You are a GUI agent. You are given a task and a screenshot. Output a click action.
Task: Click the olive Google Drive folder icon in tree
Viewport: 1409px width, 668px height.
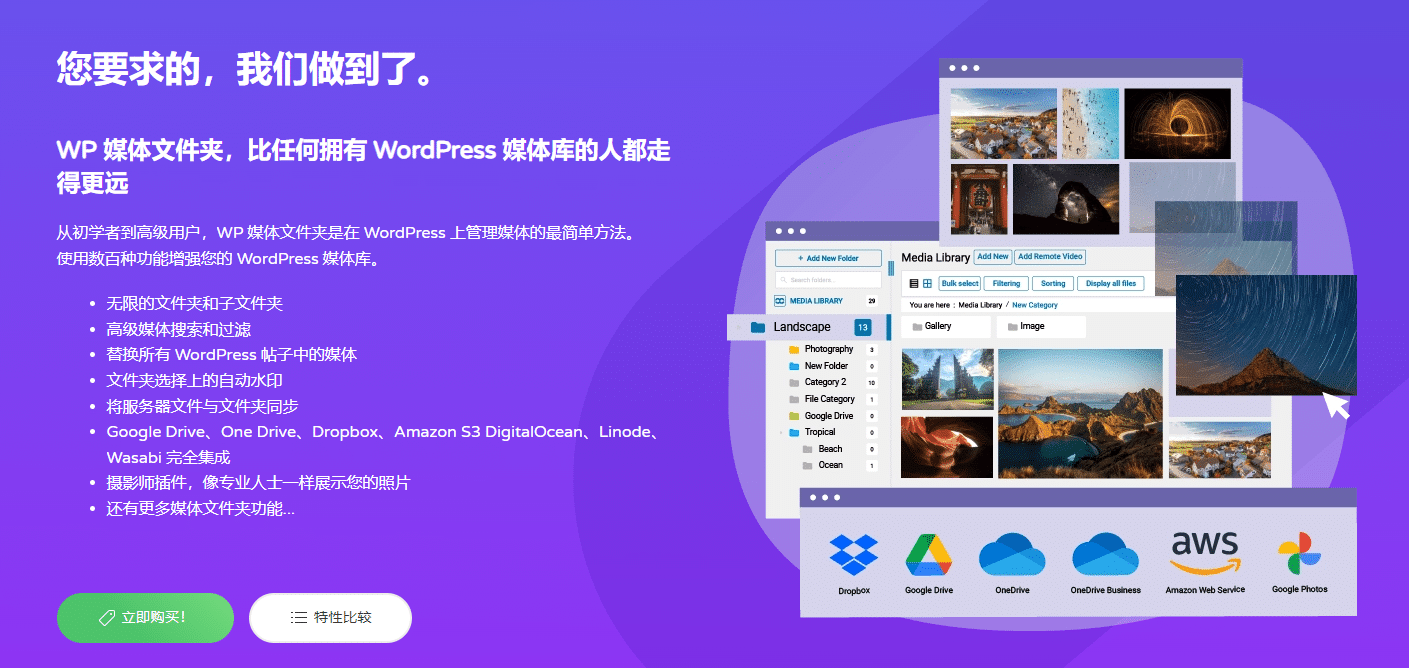[794, 416]
